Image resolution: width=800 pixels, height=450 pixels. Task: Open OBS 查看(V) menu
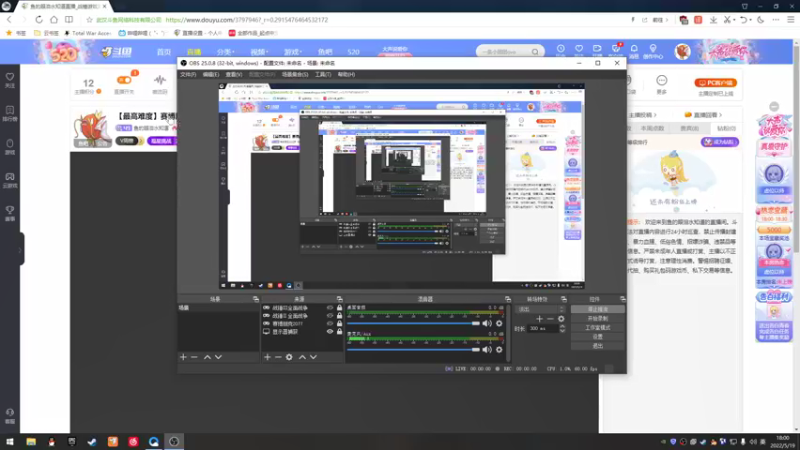234,74
